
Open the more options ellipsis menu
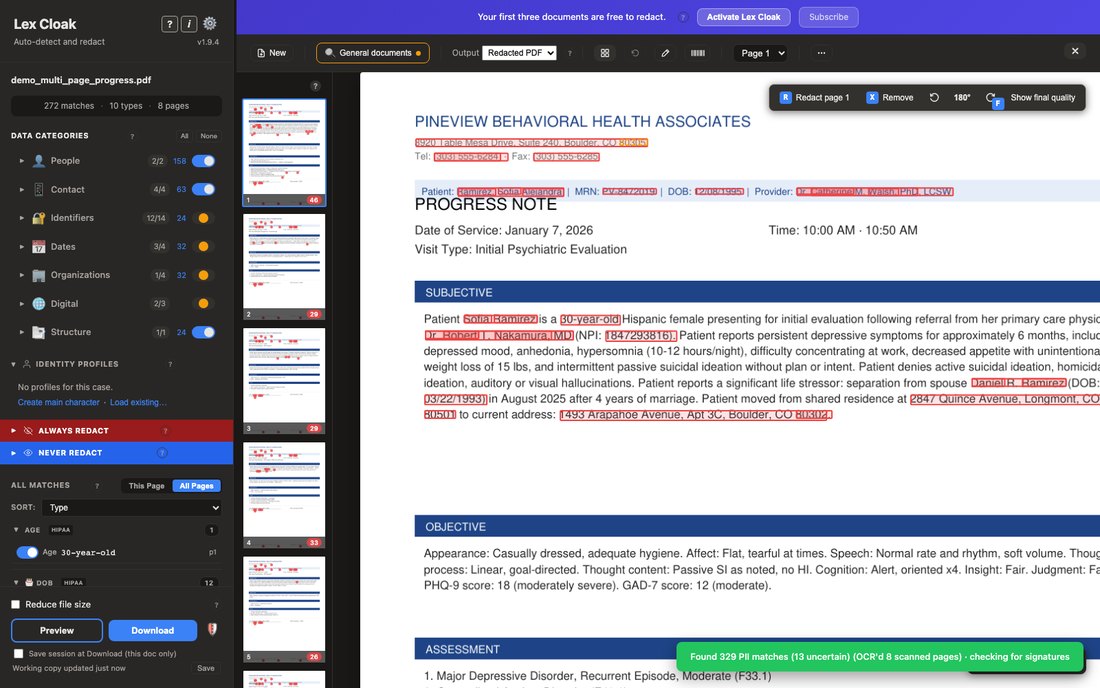pyautogui.click(x=821, y=53)
